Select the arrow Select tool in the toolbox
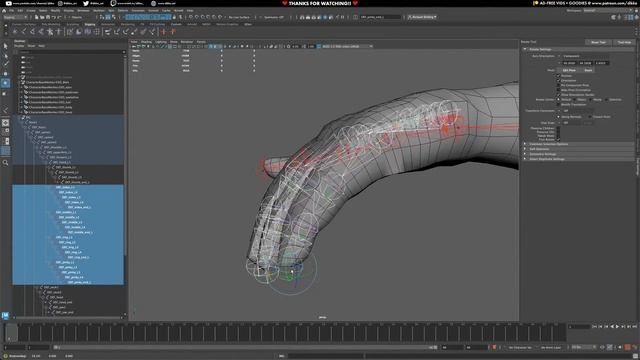 [x=5, y=46]
